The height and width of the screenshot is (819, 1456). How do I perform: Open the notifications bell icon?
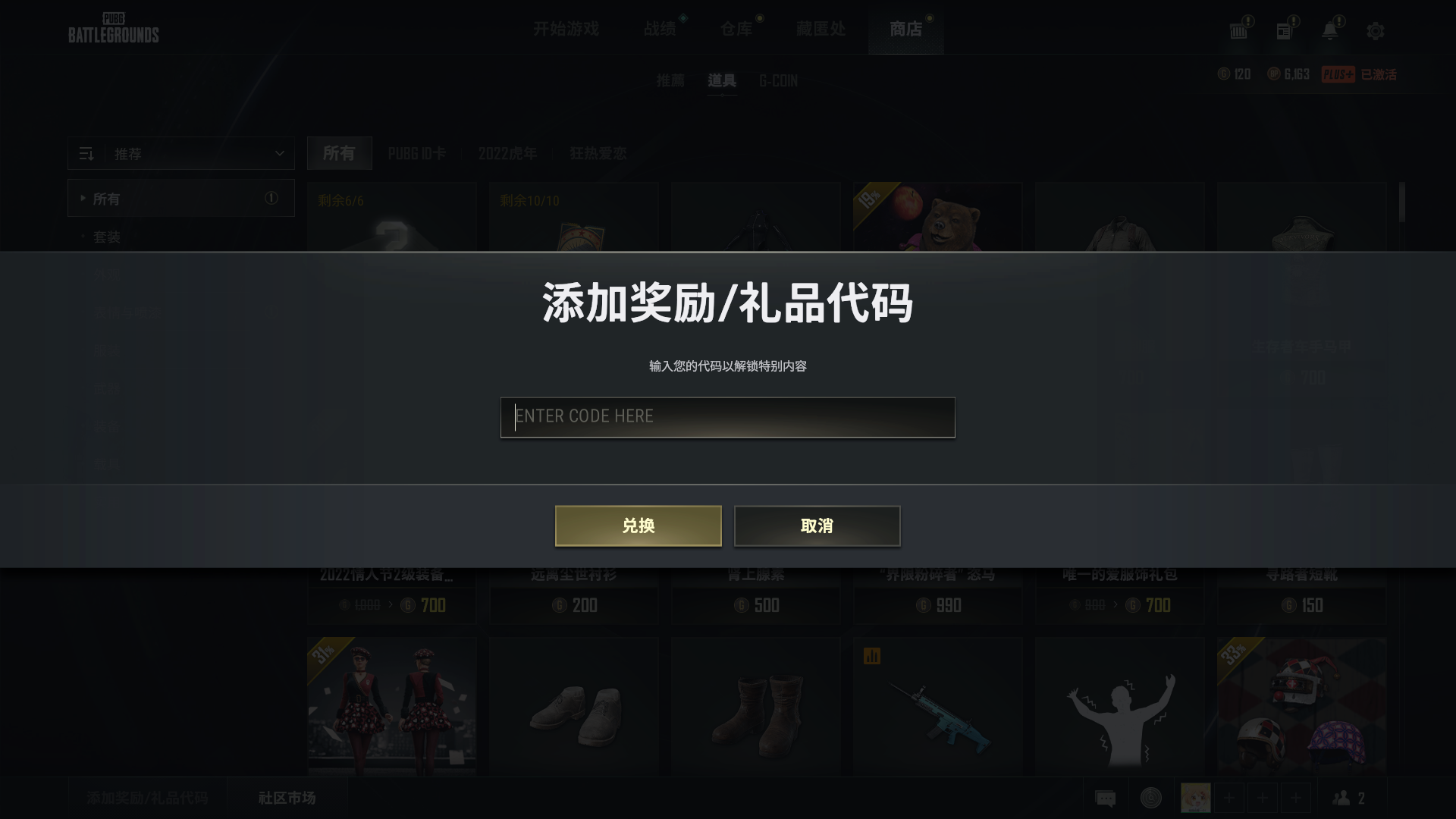coord(1329,31)
